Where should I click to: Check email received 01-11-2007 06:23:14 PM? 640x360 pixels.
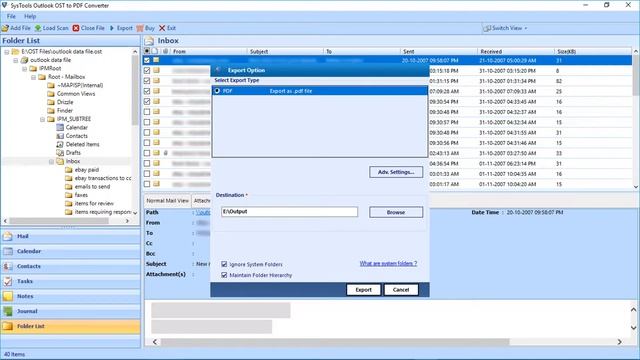(x=147, y=163)
